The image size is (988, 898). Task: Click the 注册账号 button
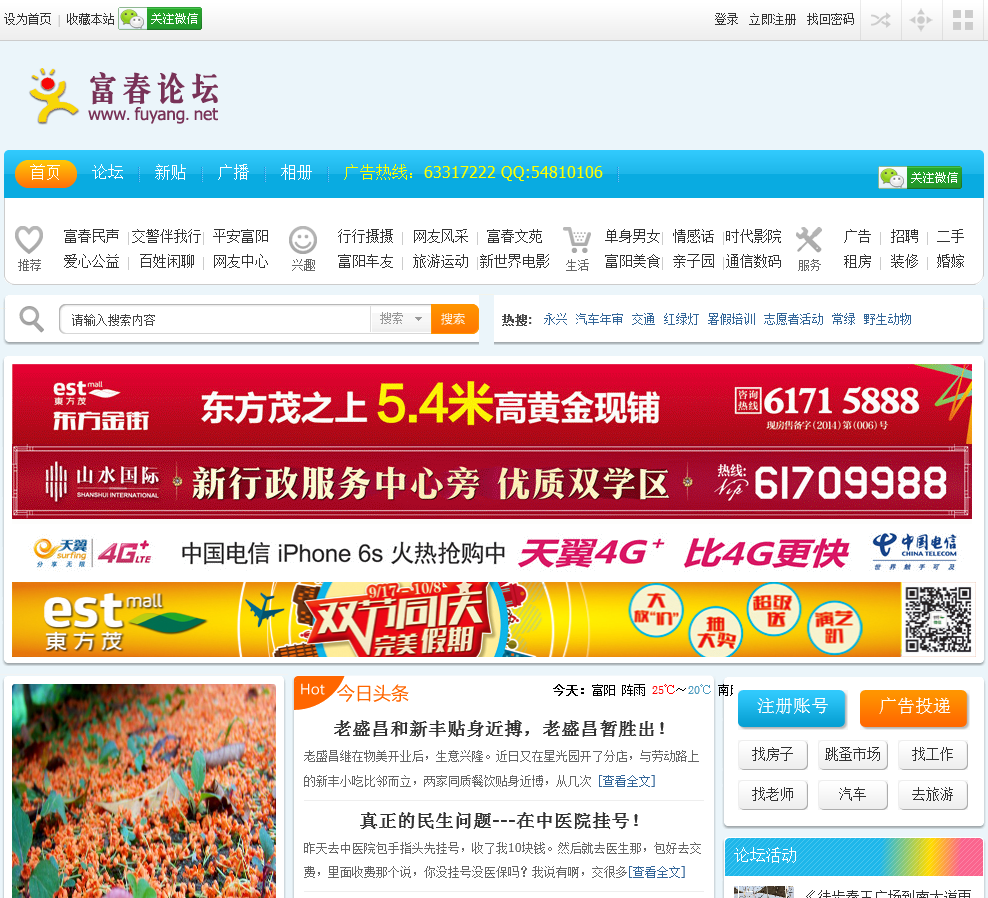(791, 707)
